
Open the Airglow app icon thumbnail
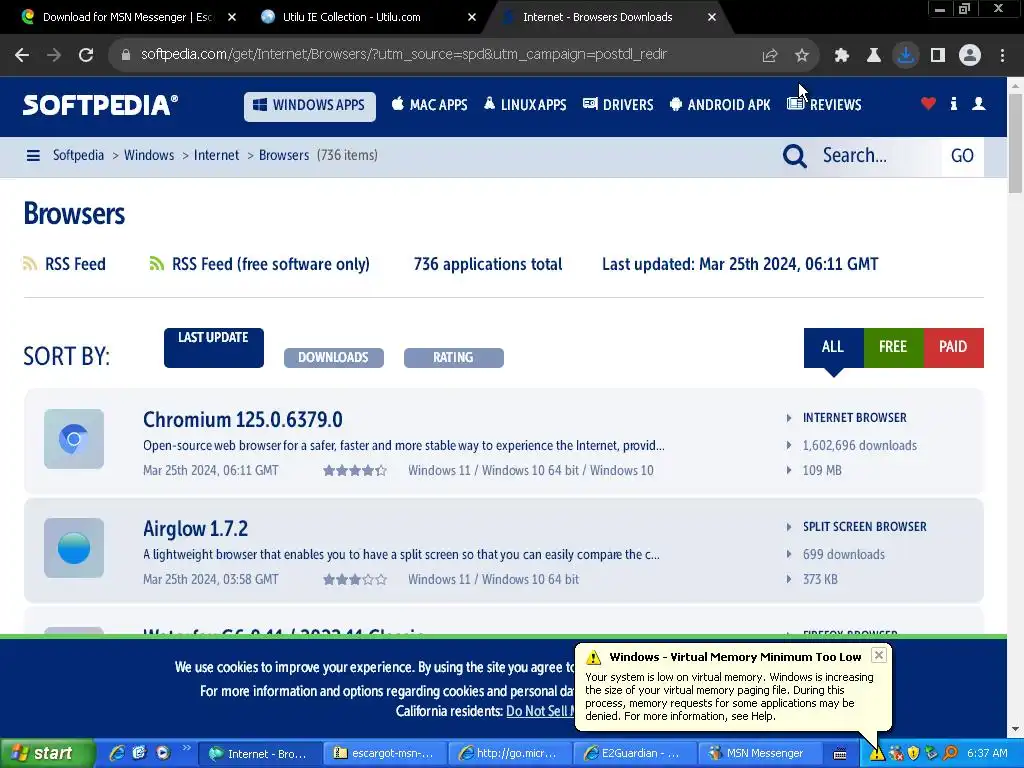[74, 548]
